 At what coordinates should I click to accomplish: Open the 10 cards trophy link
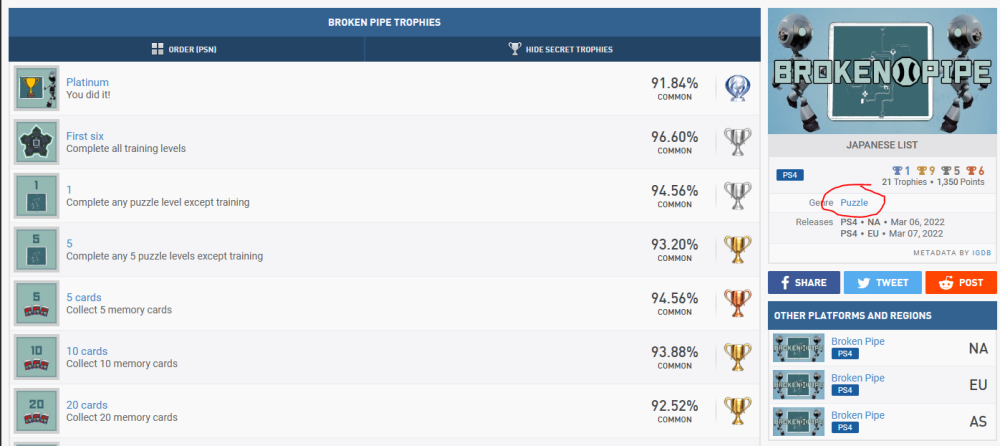[87, 351]
